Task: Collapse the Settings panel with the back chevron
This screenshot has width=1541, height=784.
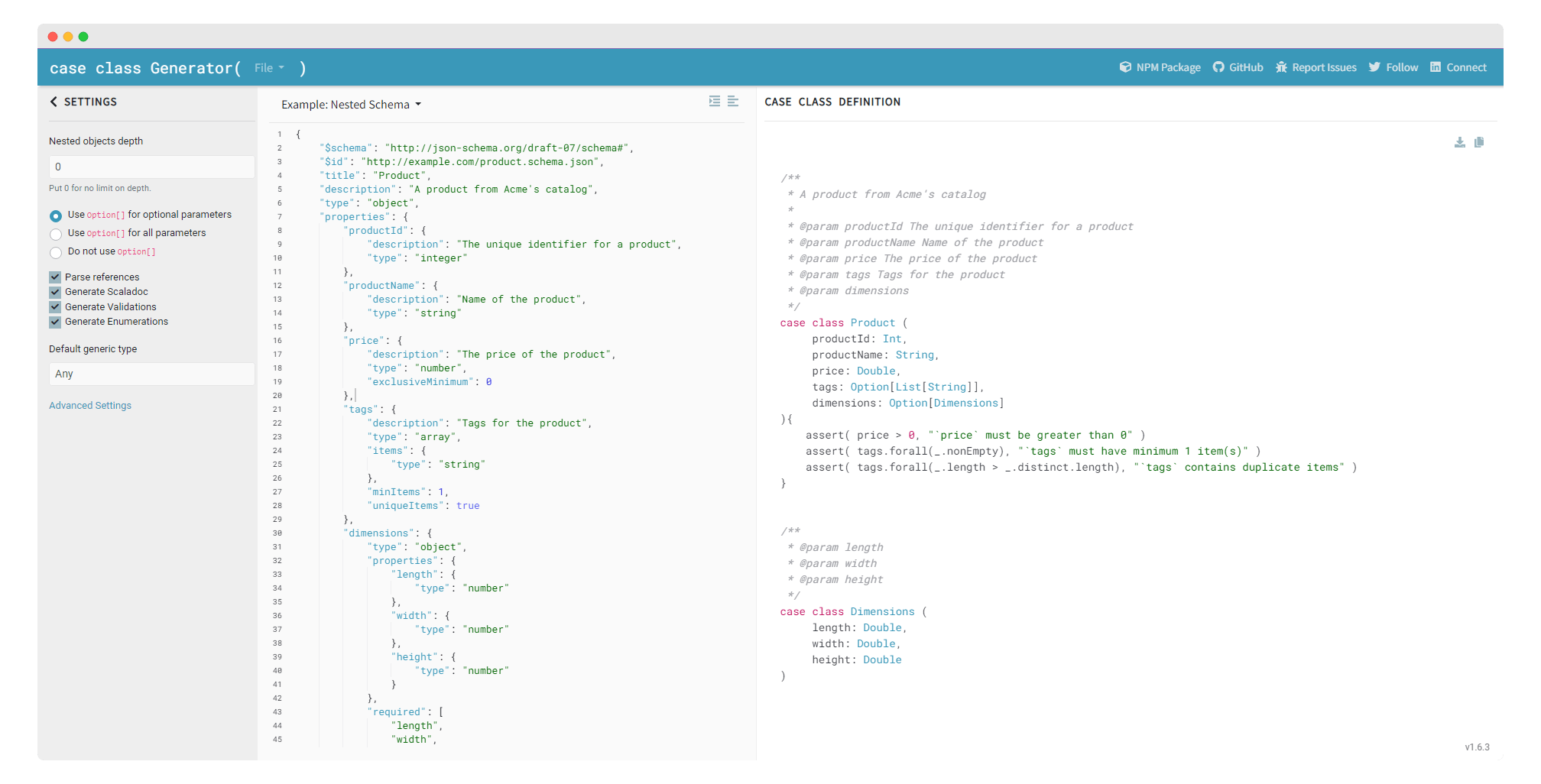Action: (54, 101)
